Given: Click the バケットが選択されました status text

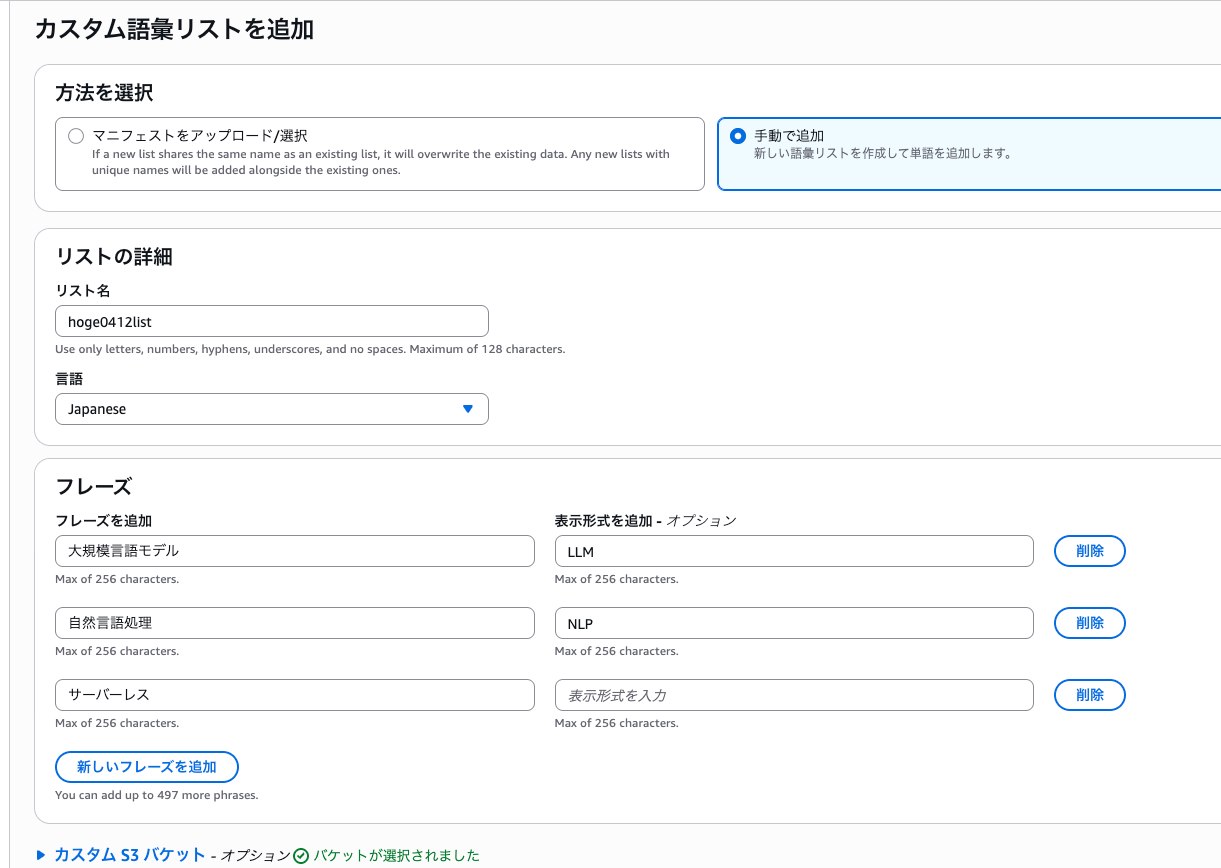Looking at the screenshot, I should pos(396,856).
